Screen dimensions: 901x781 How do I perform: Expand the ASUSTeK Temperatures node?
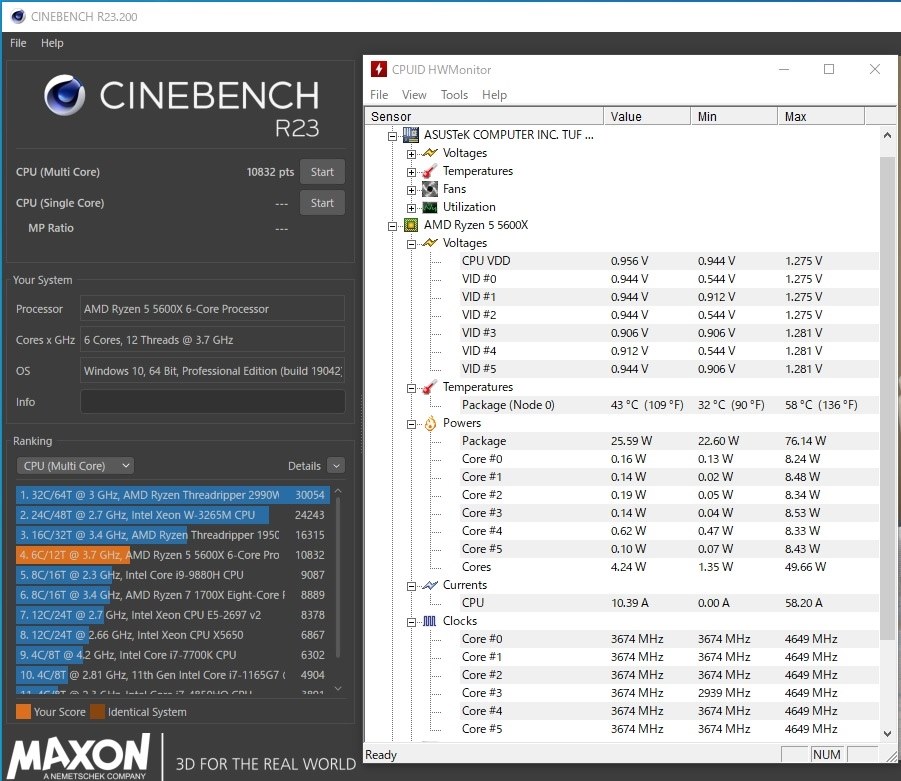pyautogui.click(x=411, y=172)
